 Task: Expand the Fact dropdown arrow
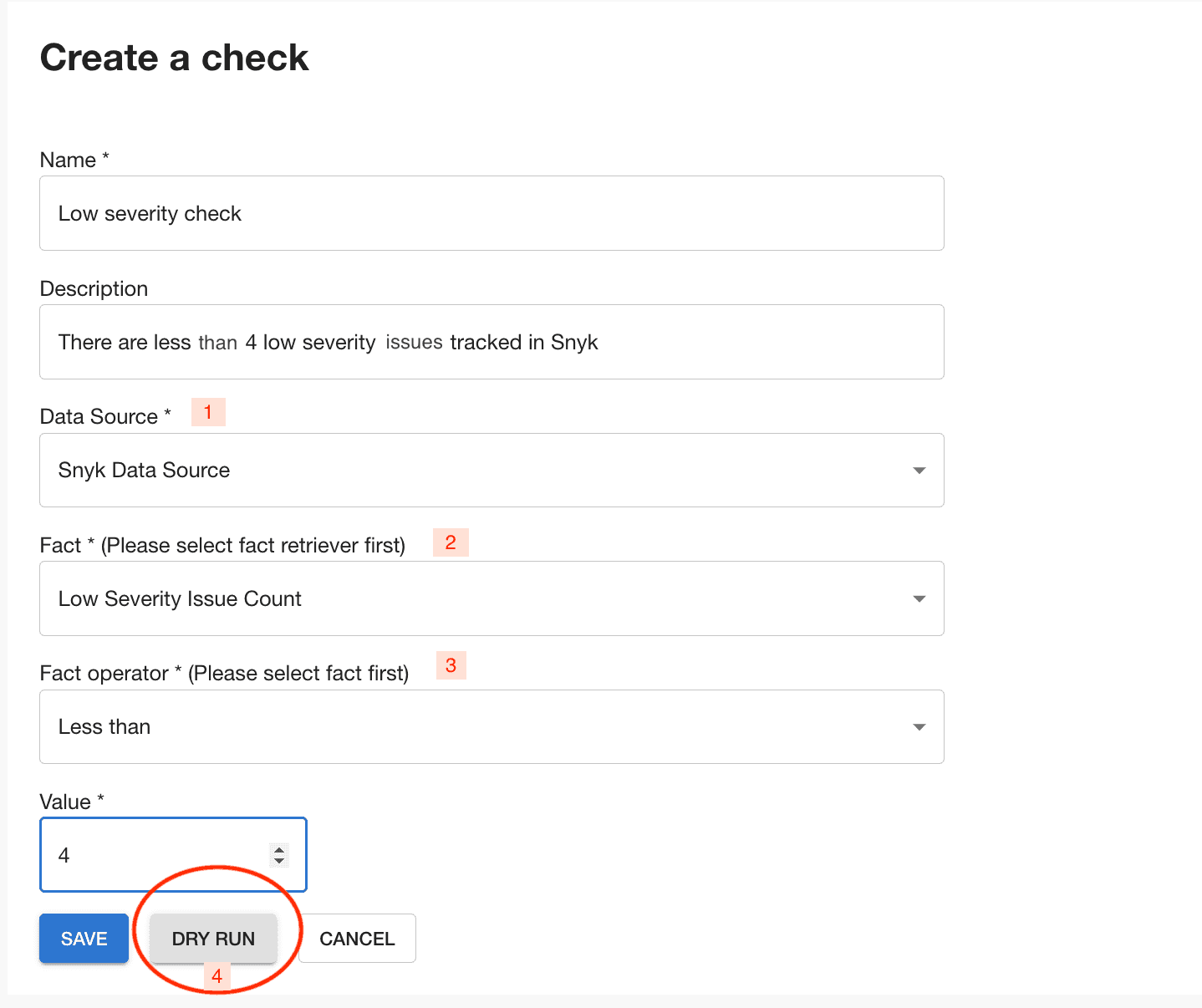[x=919, y=598]
